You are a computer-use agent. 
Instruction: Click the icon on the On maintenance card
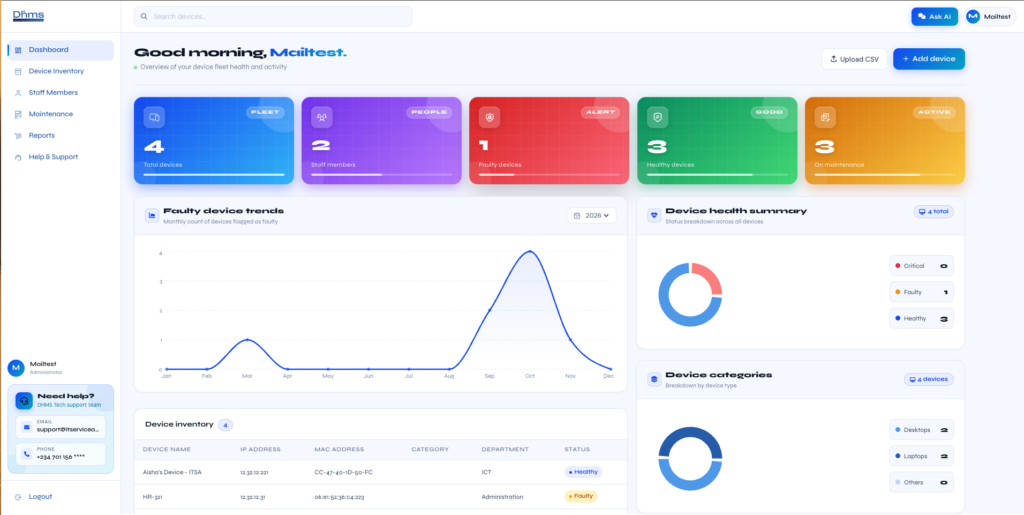click(825, 117)
